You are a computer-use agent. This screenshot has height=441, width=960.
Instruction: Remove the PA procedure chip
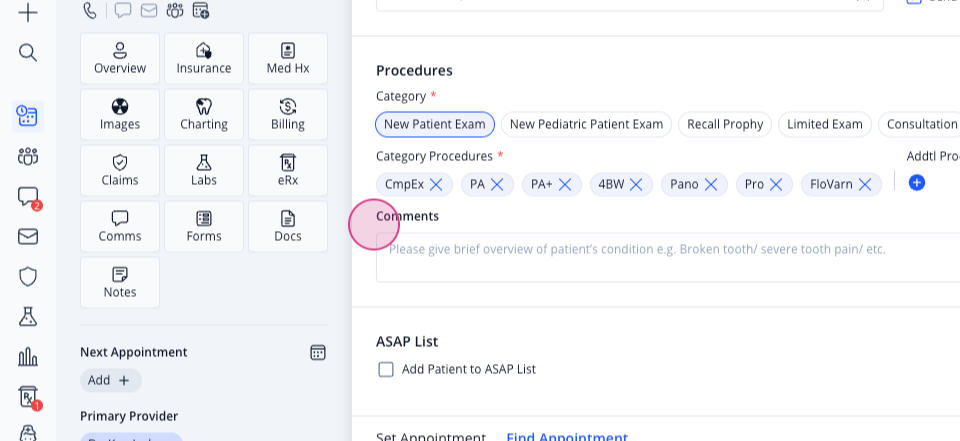(497, 184)
